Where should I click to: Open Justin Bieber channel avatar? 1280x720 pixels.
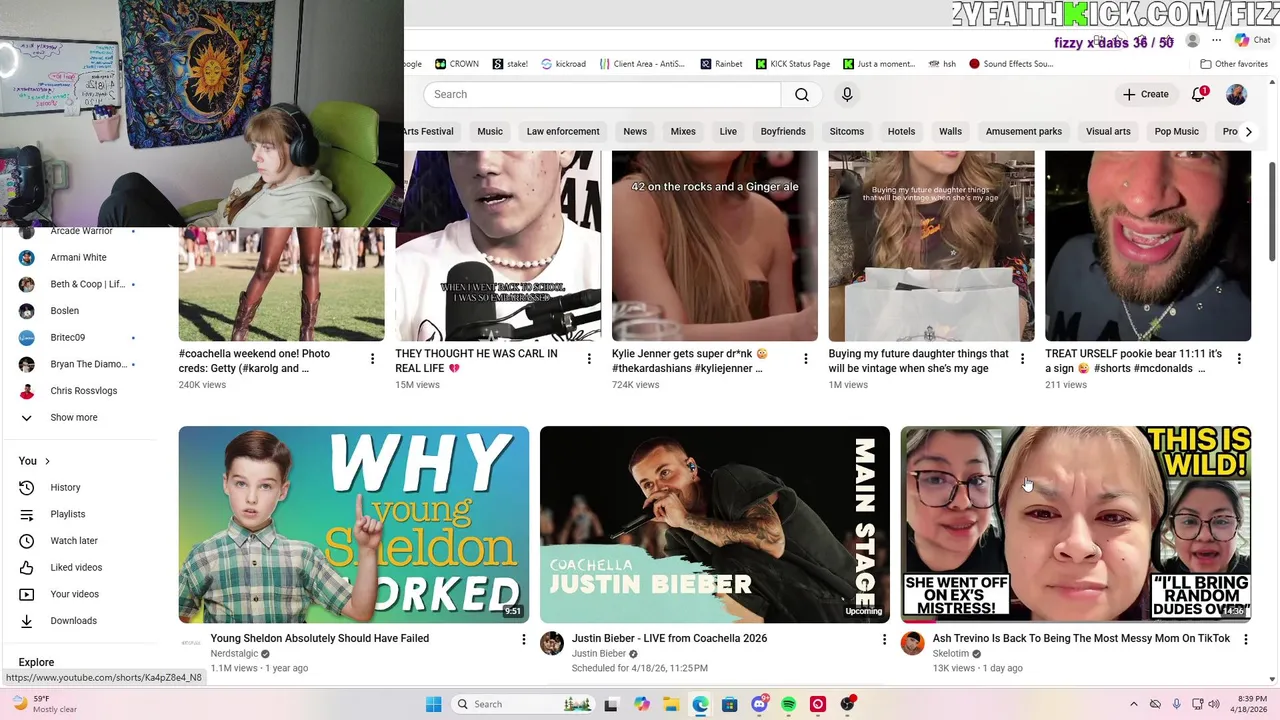552,643
